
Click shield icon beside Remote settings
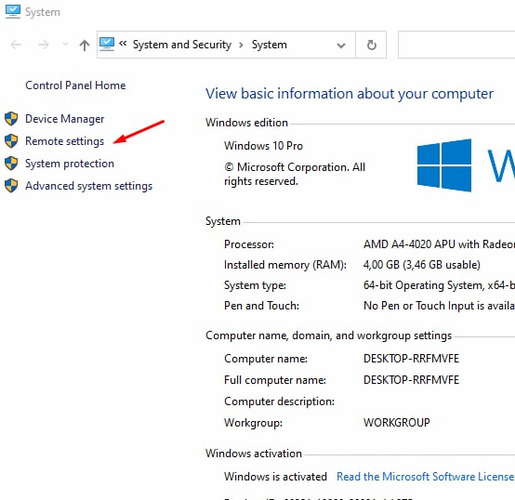click(x=11, y=141)
